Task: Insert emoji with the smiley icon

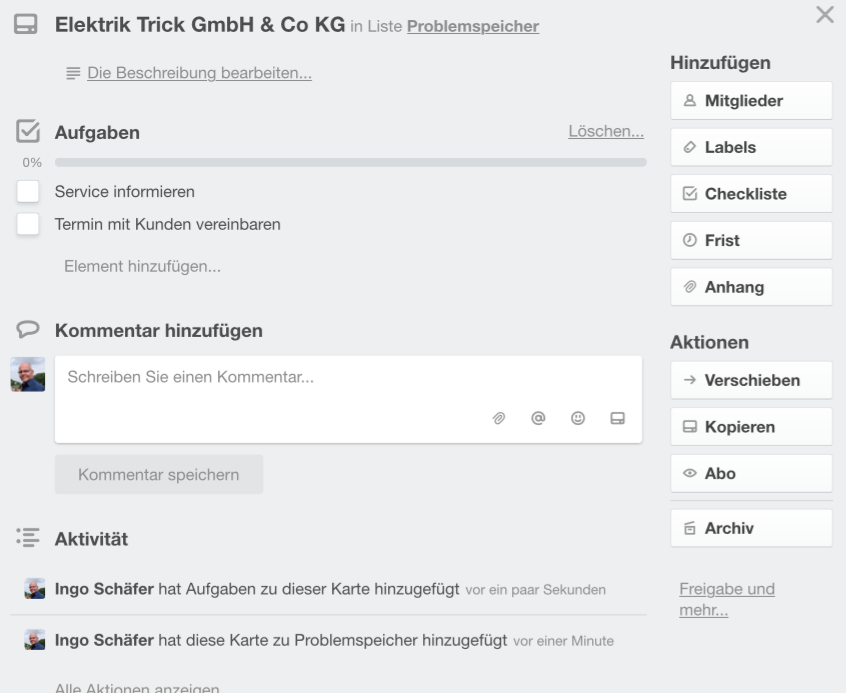Action: [x=578, y=418]
